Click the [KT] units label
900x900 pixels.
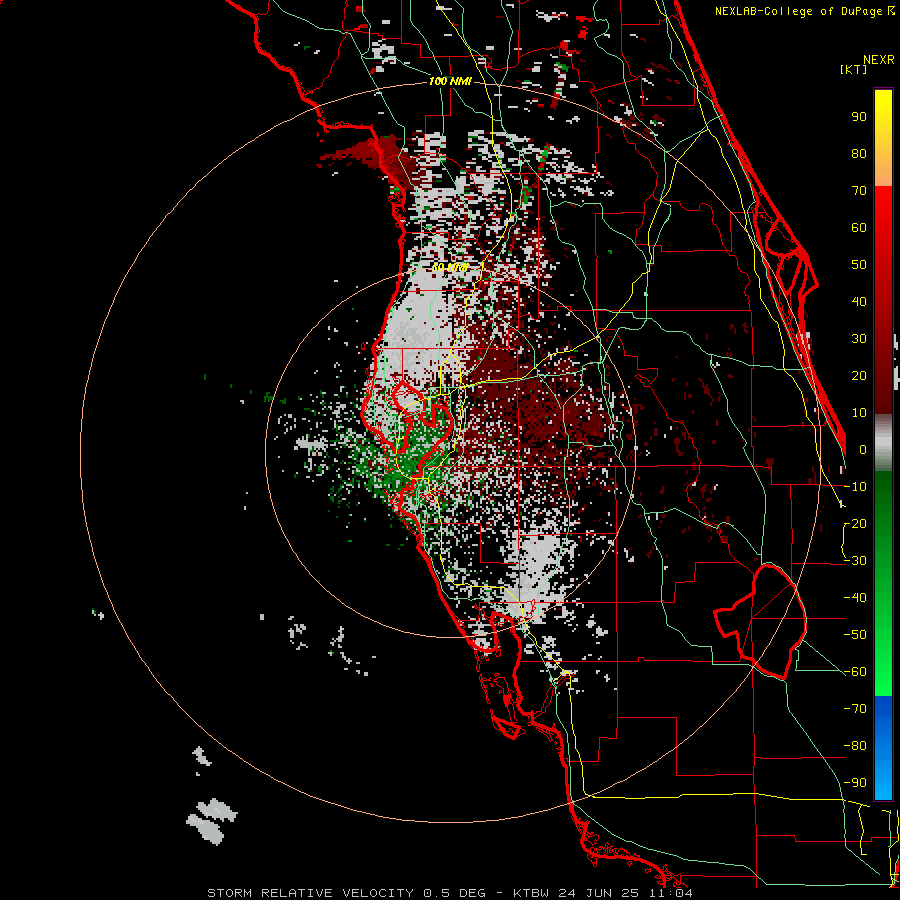(x=853, y=69)
